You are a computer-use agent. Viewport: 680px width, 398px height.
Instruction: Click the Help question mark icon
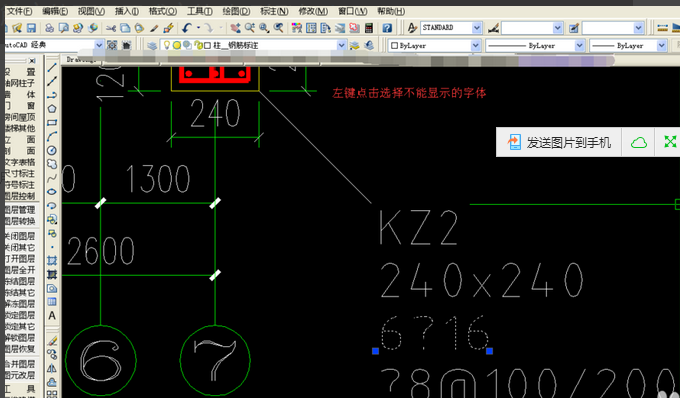click(x=387, y=28)
